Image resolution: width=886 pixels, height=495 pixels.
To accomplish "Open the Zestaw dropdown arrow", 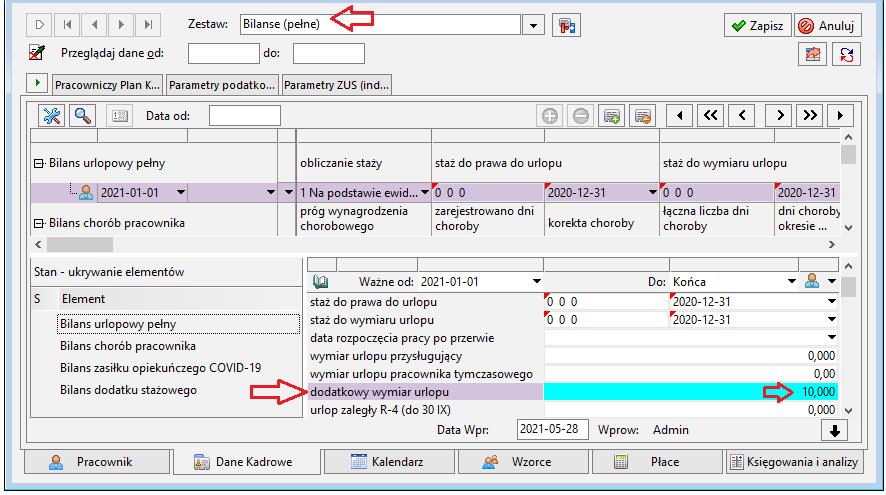I will pyautogui.click(x=533, y=25).
